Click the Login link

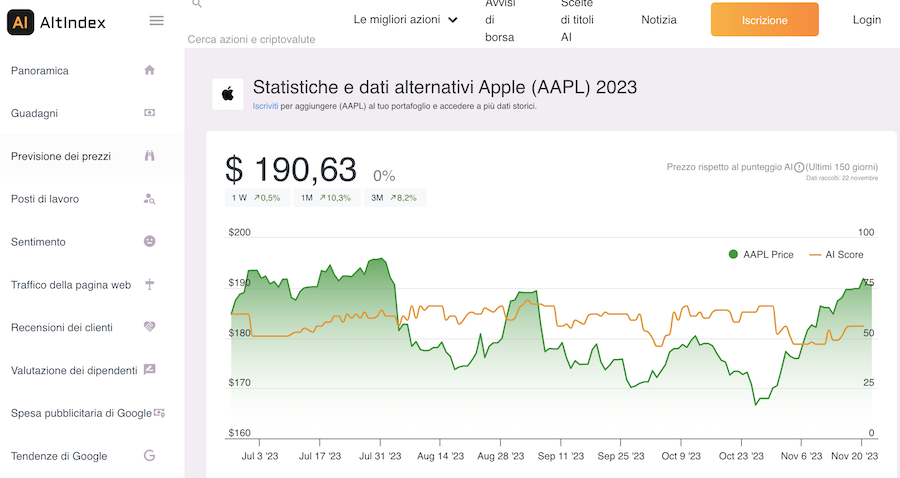click(x=866, y=20)
